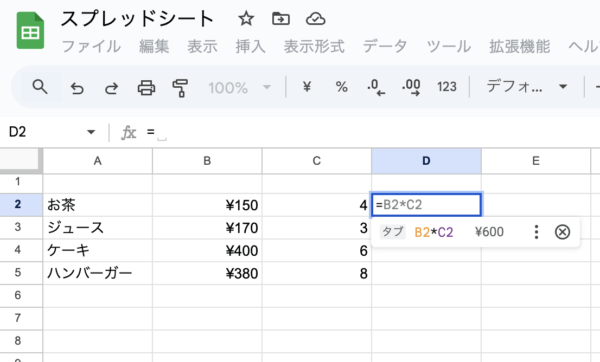Click the green Sheets home icon
Image resolution: width=600 pixels, height=362 pixels.
pos(30,31)
